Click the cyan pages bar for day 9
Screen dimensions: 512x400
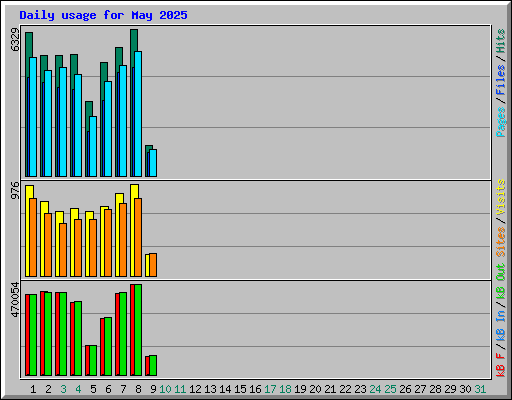coord(153,163)
